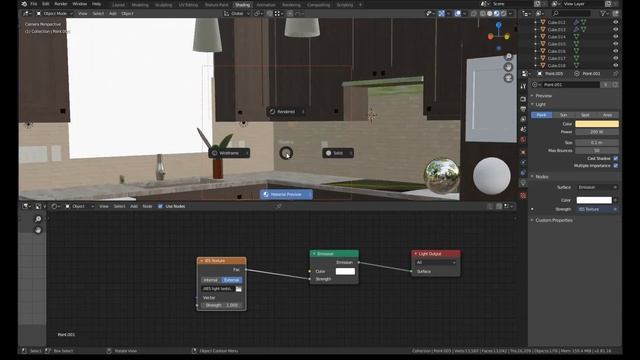Click the green Y axis on navigation gizmo
The image size is (640, 360).
[x=507, y=37]
